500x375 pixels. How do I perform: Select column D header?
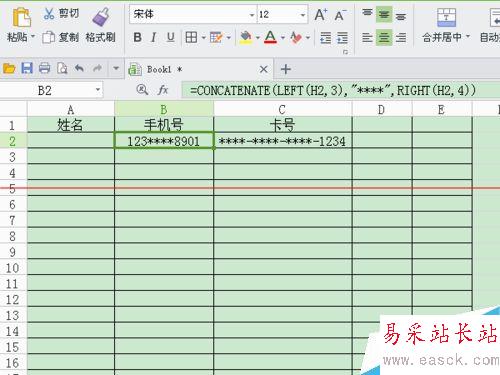click(x=382, y=109)
